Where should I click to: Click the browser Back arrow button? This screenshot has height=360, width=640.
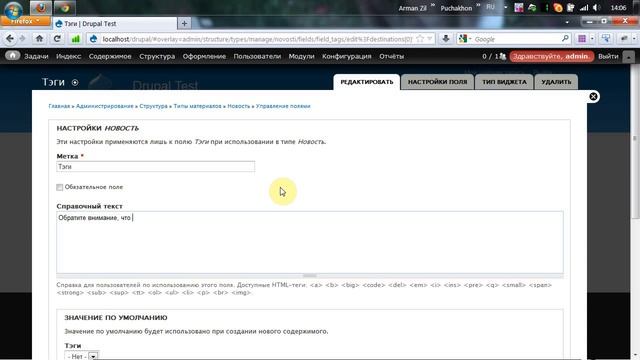(x=10, y=39)
